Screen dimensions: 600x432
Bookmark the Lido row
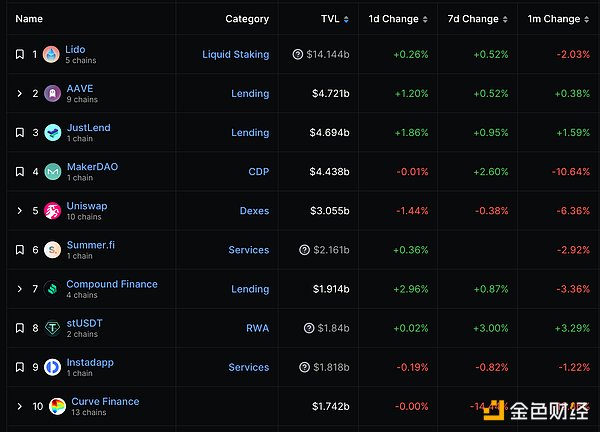[19, 55]
